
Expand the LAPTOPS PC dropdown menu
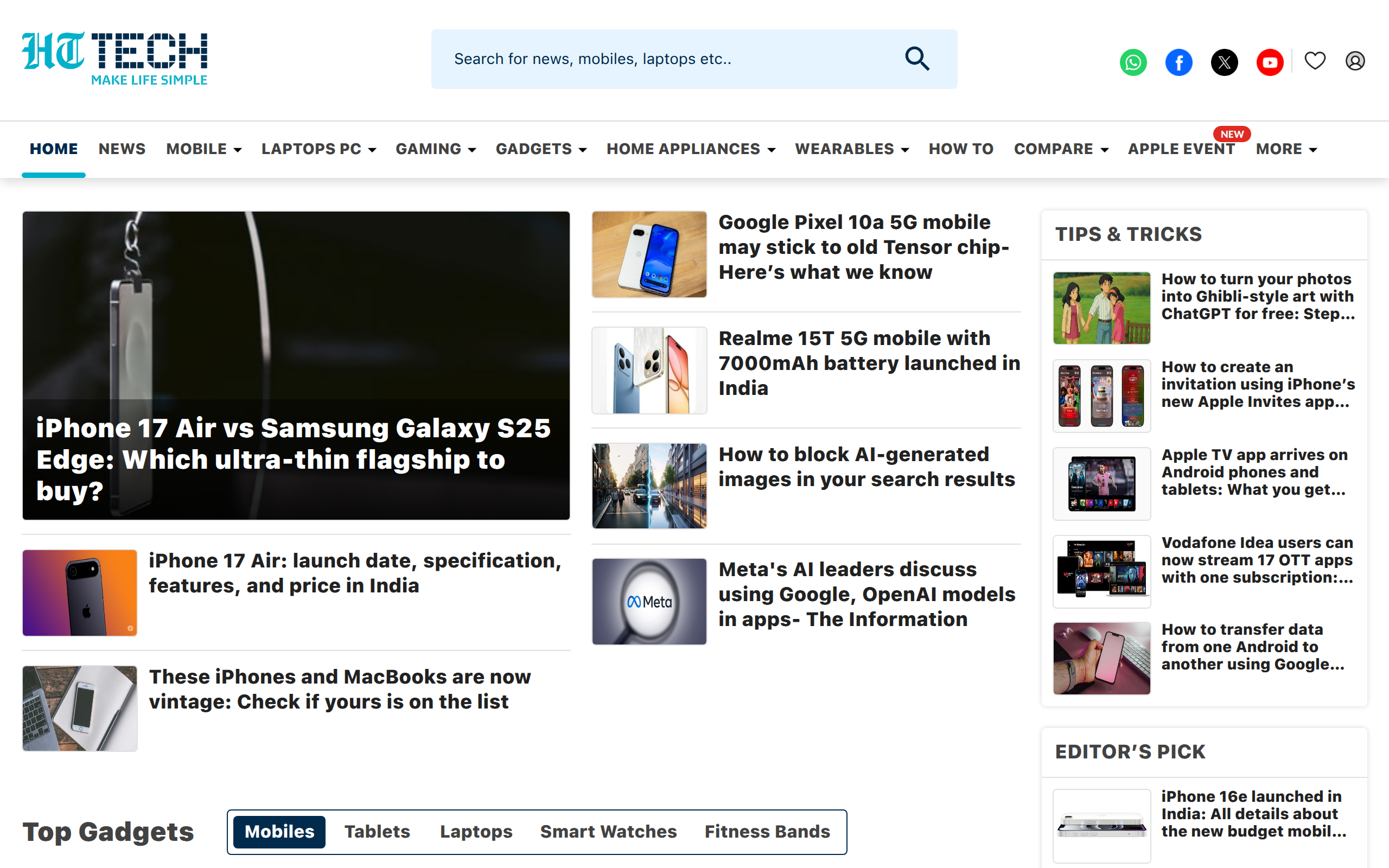coord(318,149)
